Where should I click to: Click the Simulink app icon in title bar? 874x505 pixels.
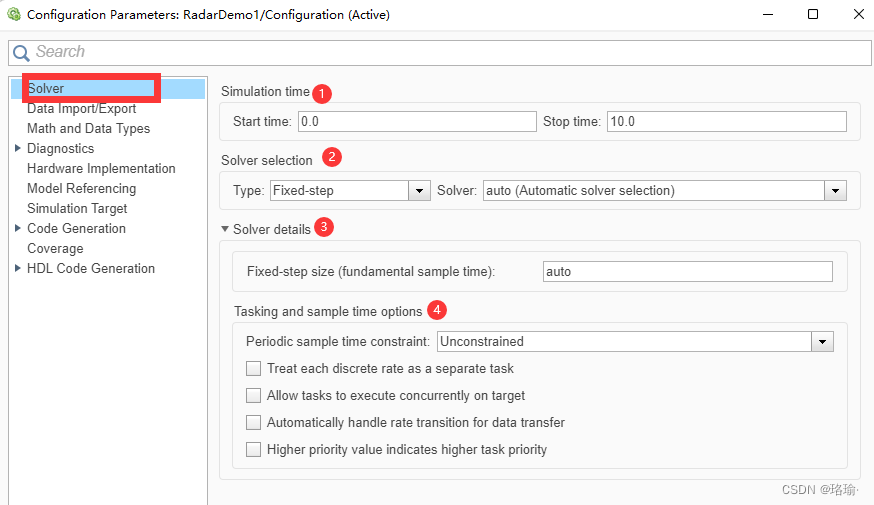click(13, 15)
